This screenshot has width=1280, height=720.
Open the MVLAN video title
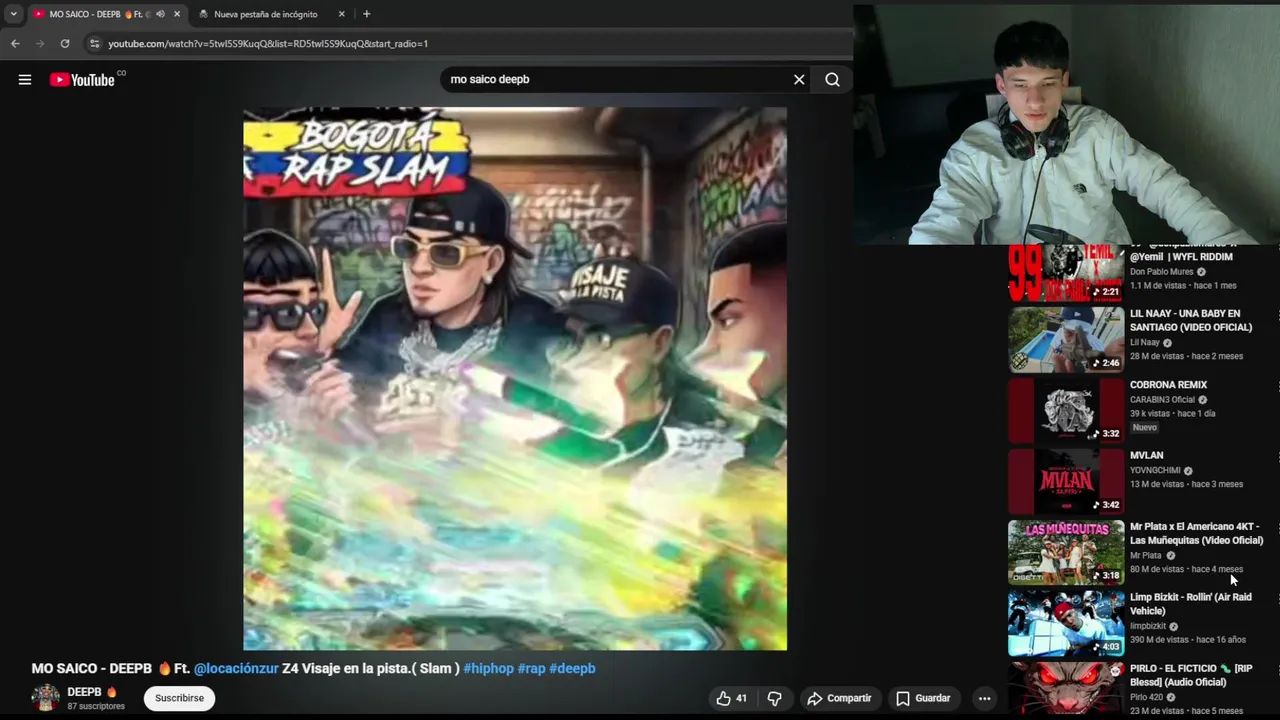(x=1147, y=456)
